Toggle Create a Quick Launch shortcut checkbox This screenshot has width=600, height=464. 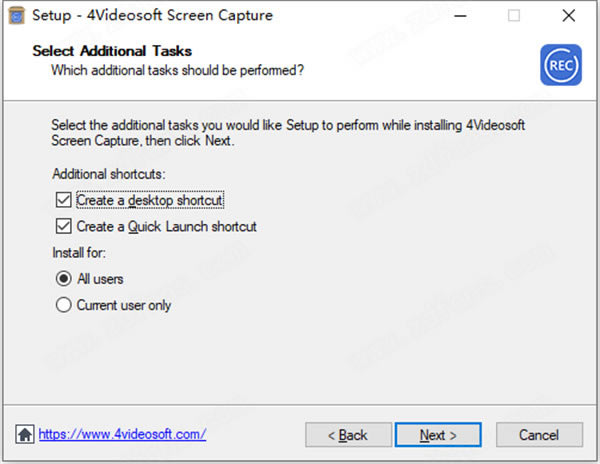tap(63, 226)
